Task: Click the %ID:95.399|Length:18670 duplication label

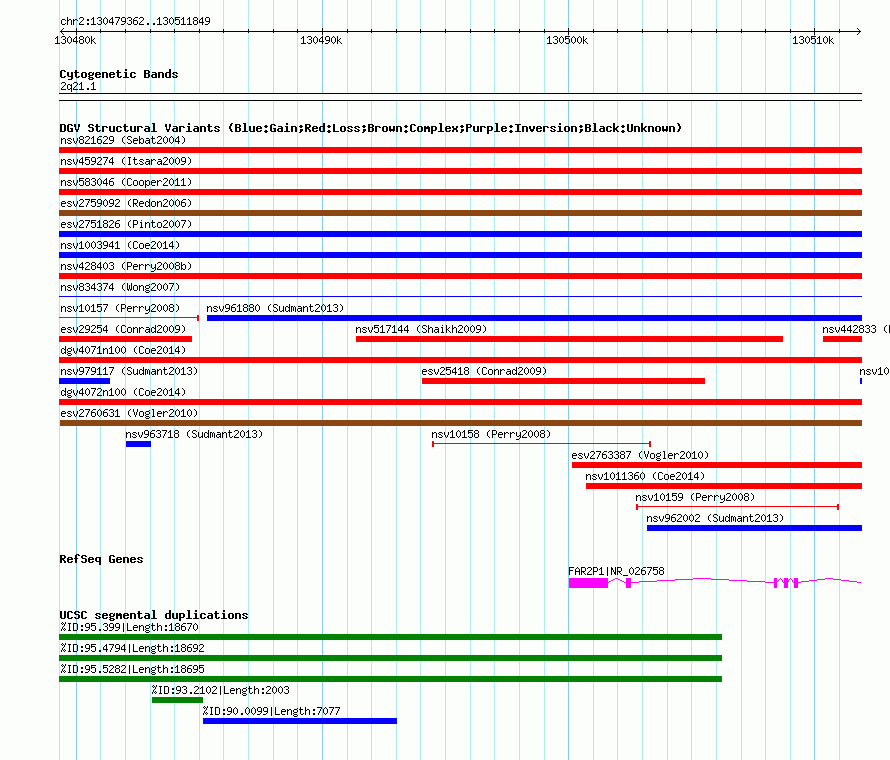Action: tap(129, 627)
